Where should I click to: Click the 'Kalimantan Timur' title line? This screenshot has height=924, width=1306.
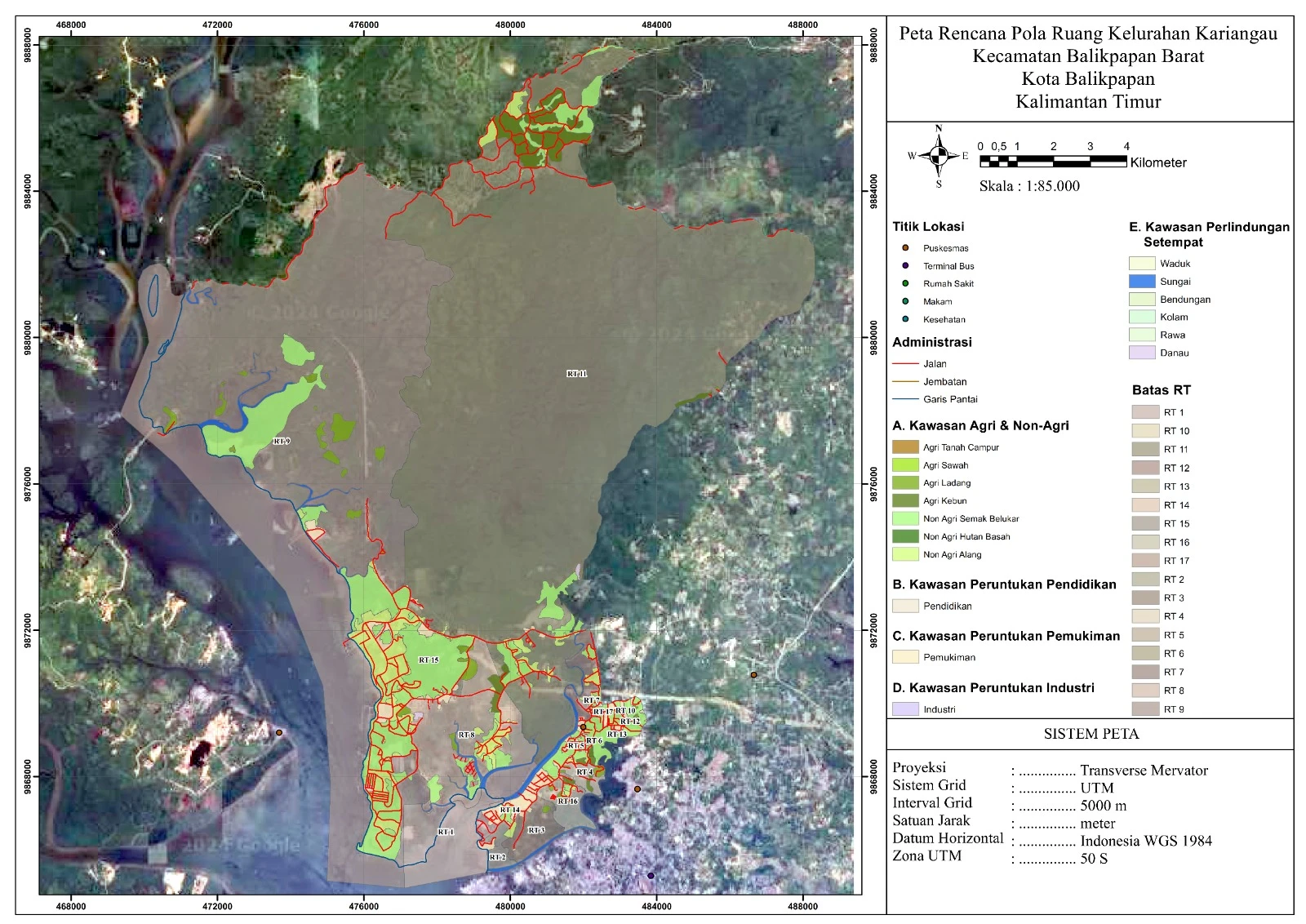(1088, 102)
